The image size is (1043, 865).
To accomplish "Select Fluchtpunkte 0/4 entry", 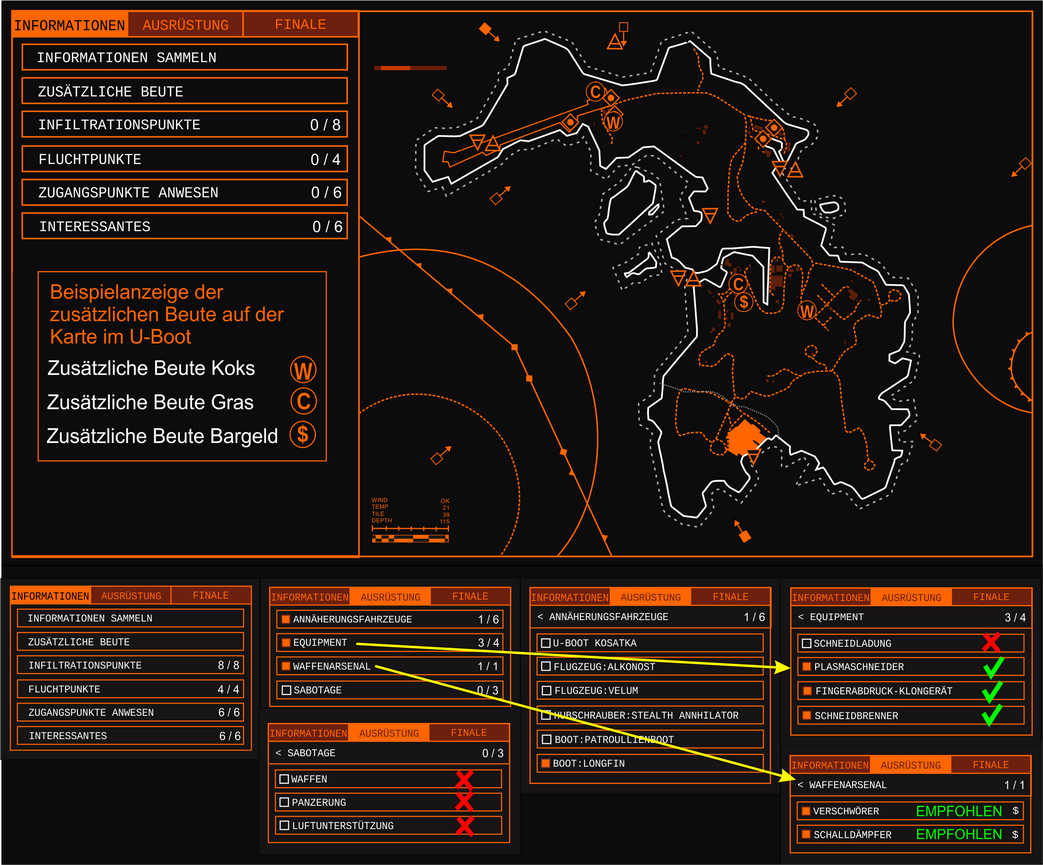I will click(185, 159).
